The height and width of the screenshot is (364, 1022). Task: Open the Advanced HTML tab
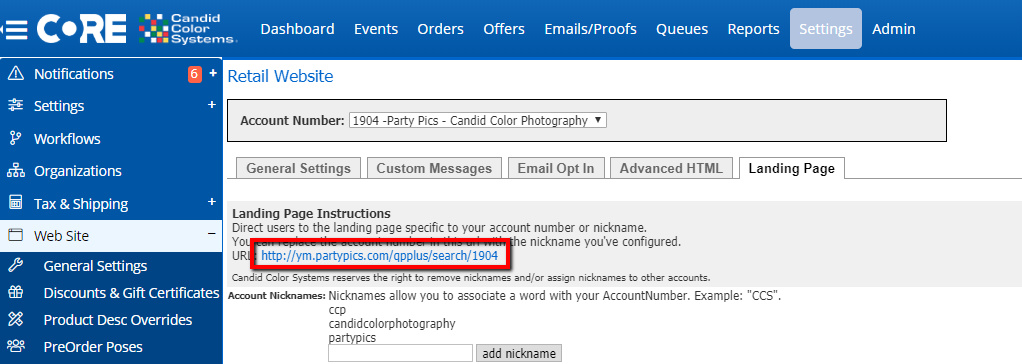click(x=671, y=168)
